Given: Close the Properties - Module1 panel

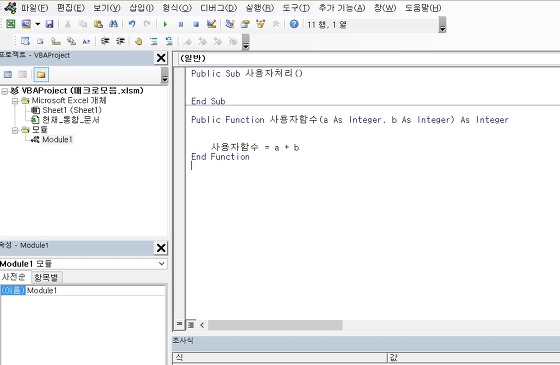Looking at the screenshot, I should (161, 248).
